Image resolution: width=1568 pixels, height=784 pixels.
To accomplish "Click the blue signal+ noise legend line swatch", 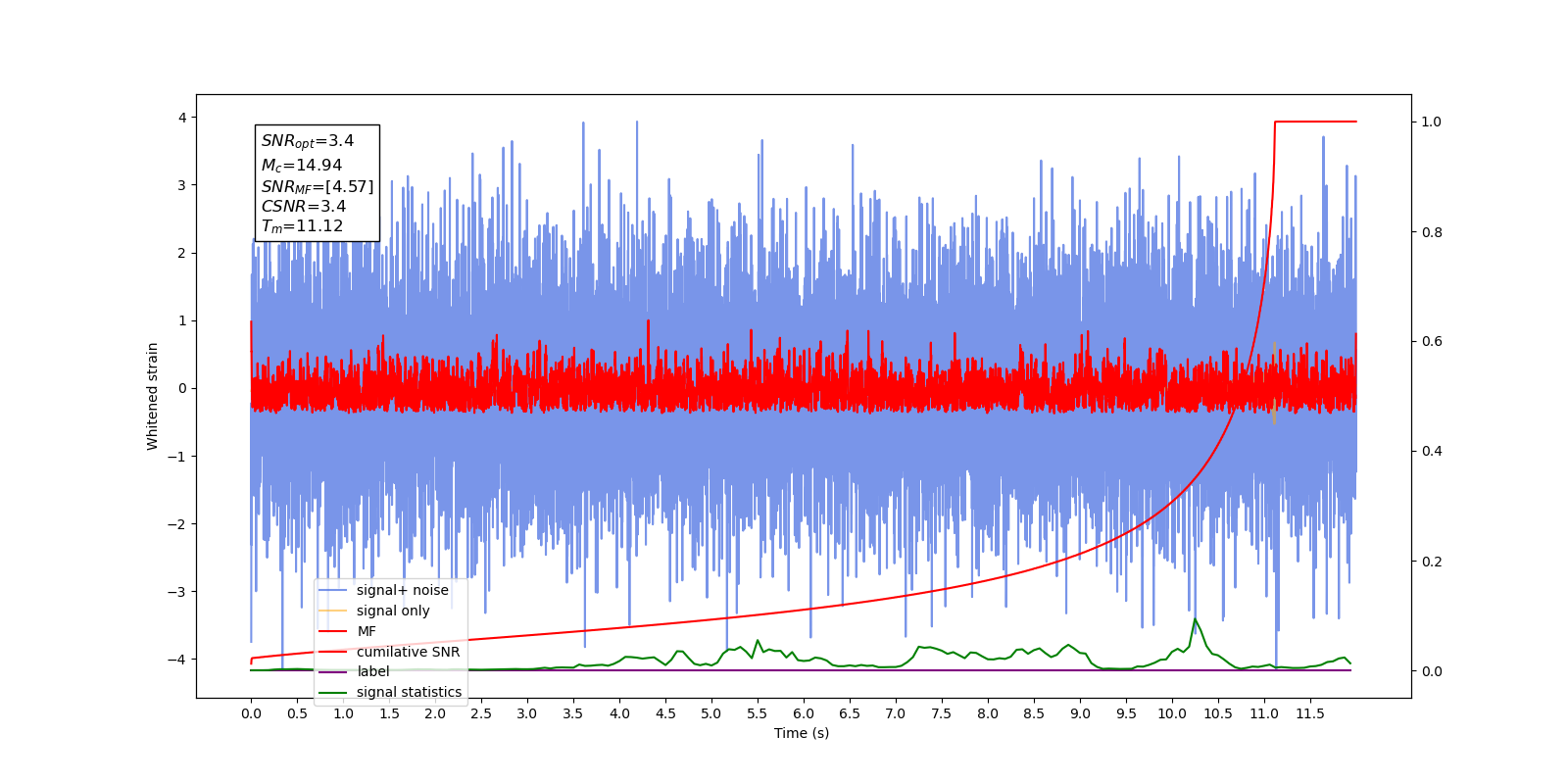I will [333, 590].
